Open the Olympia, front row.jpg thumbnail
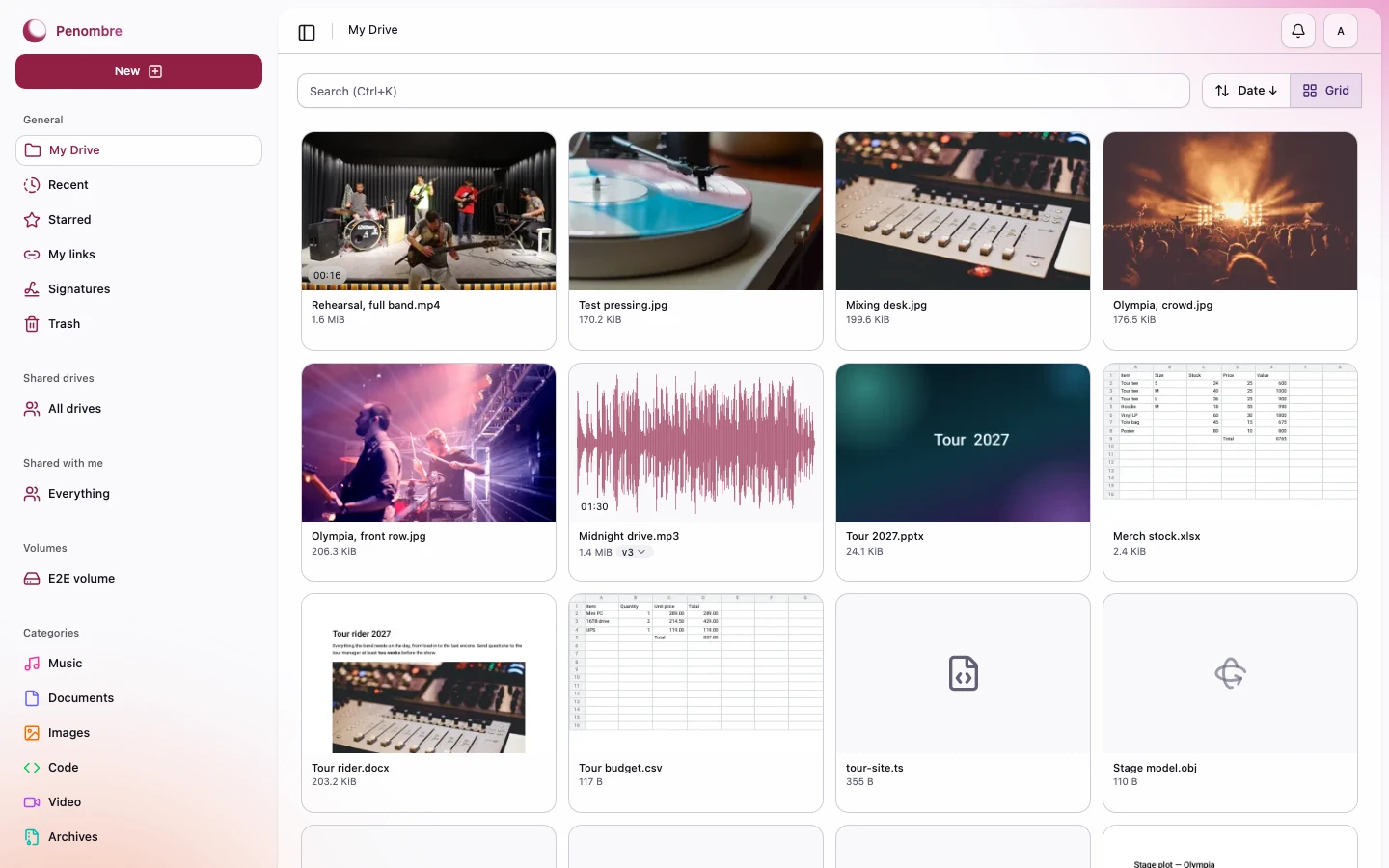Viewport: 1389px width, 868px height. click(x=428, y=443)
